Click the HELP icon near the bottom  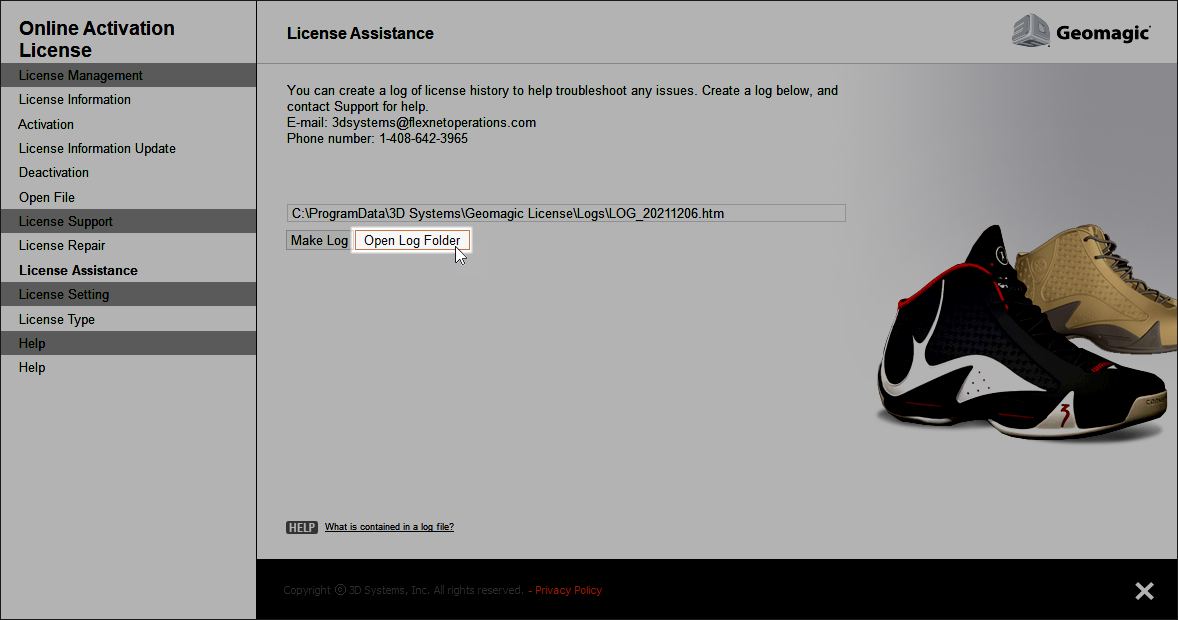click(301, 526)
